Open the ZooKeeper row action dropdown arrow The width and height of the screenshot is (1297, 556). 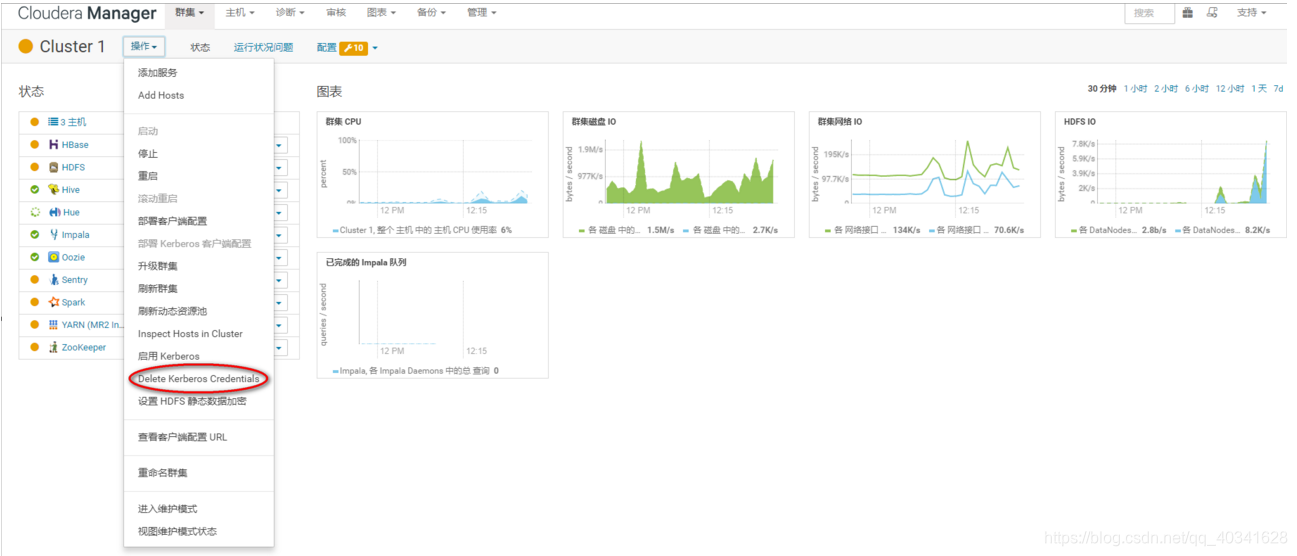[x=280, y=348]
